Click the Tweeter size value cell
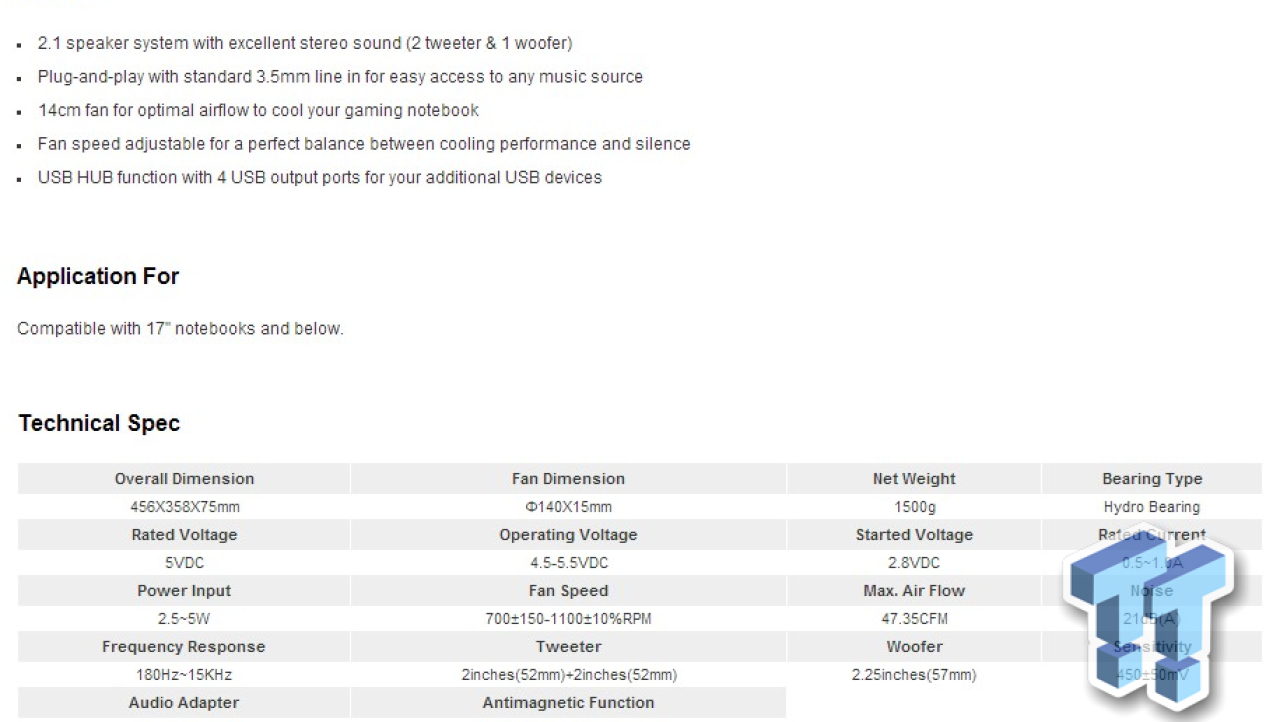The image size is (1280, 722). (568, 675)
